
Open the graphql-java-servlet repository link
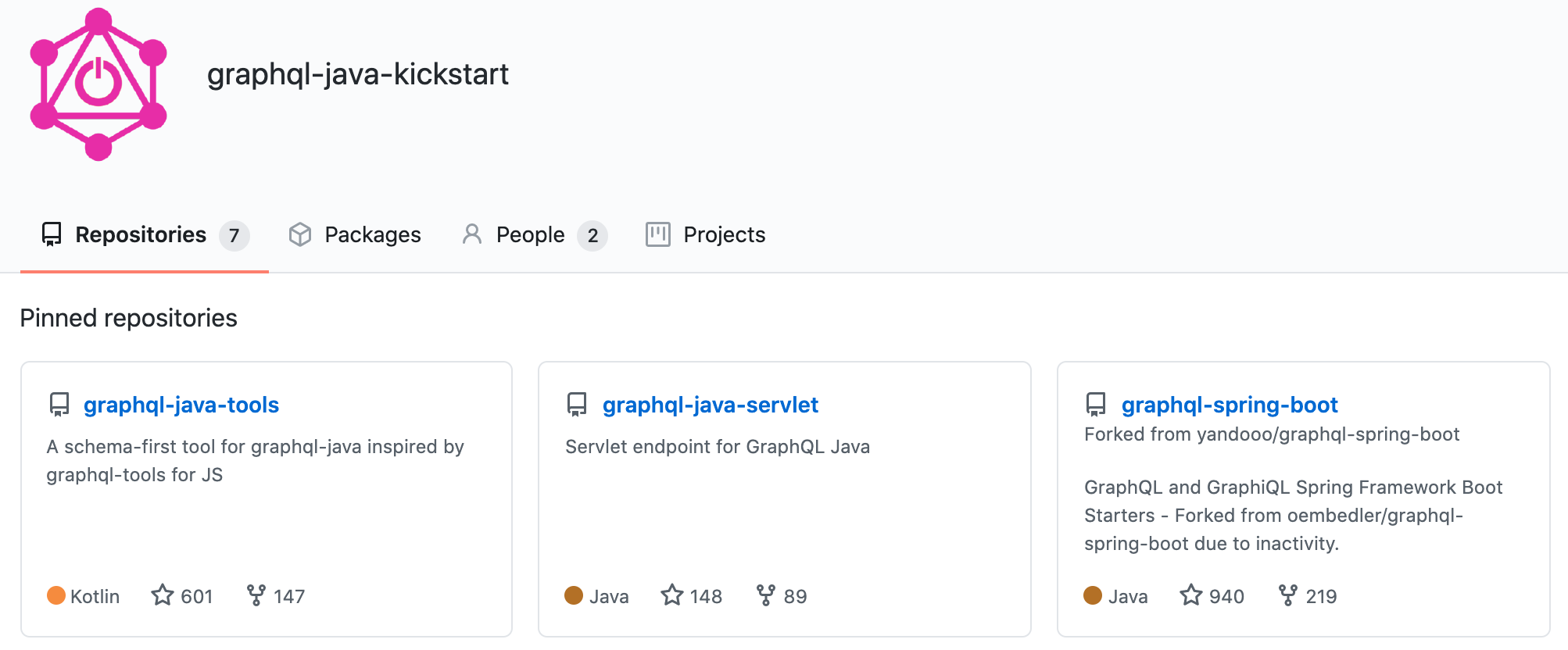pos(711,405)
